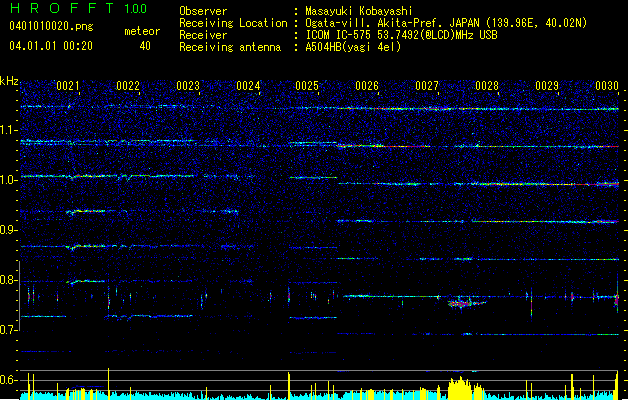This screenshot has width=629, height=400.
Task: Click time marker 0030
Action: 607,86
